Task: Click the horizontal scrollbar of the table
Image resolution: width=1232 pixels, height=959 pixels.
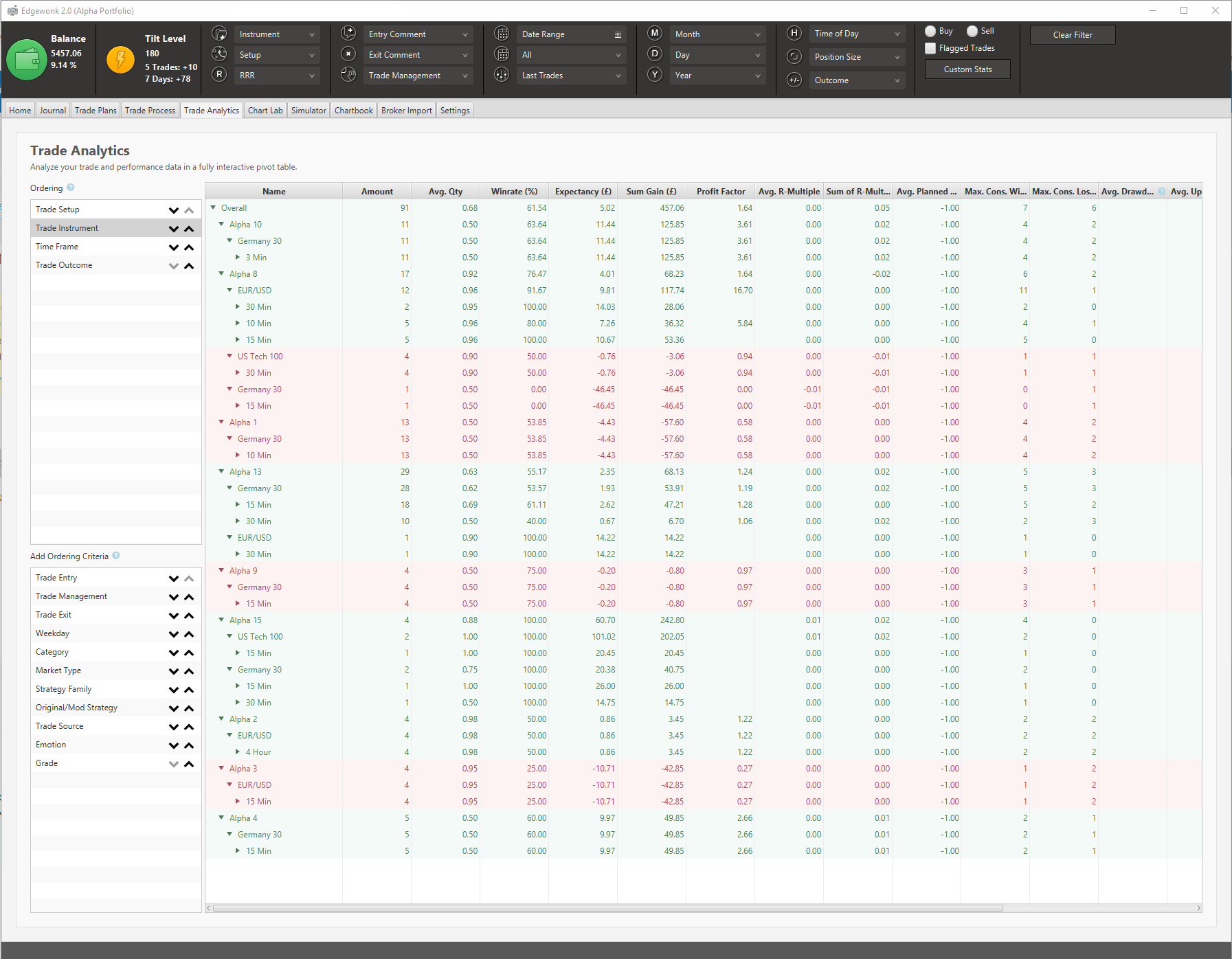Action: (x=608, y=908)
